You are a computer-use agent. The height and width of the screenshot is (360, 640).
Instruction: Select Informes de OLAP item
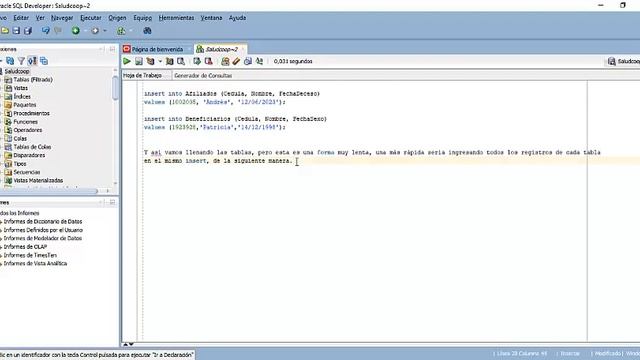pos(25,247)
